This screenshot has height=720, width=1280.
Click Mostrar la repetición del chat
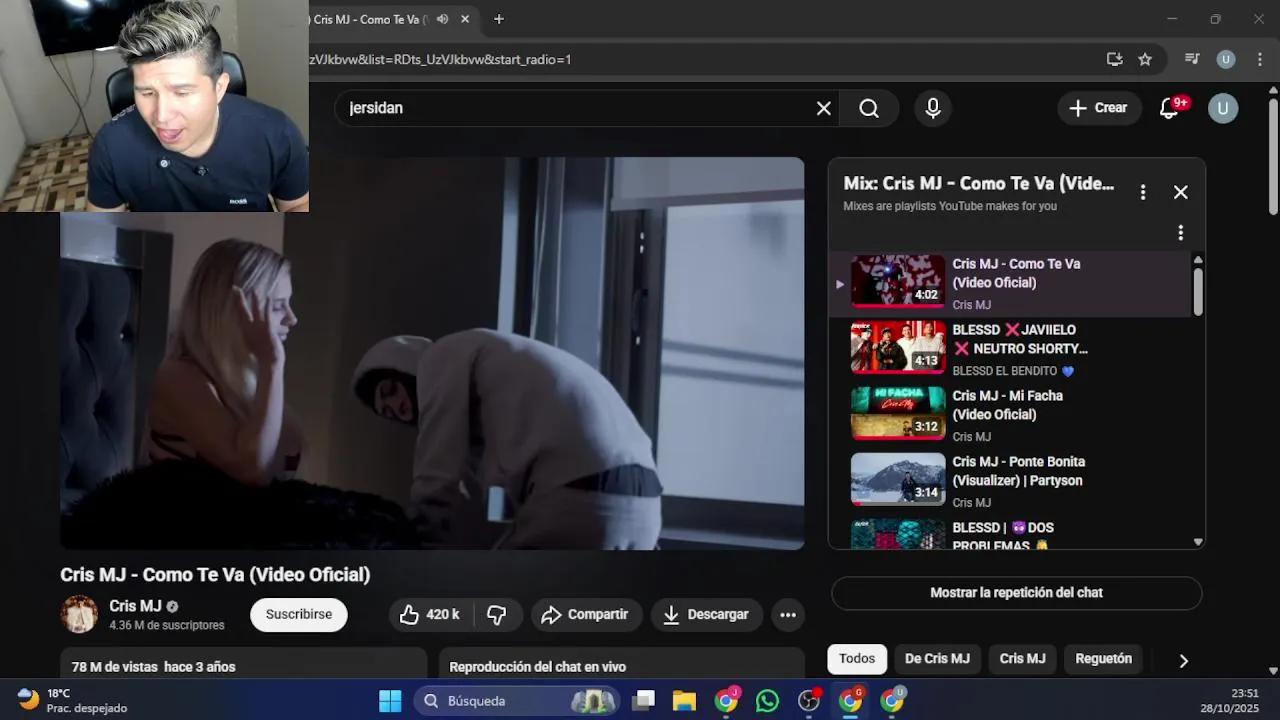point(1016,593)
